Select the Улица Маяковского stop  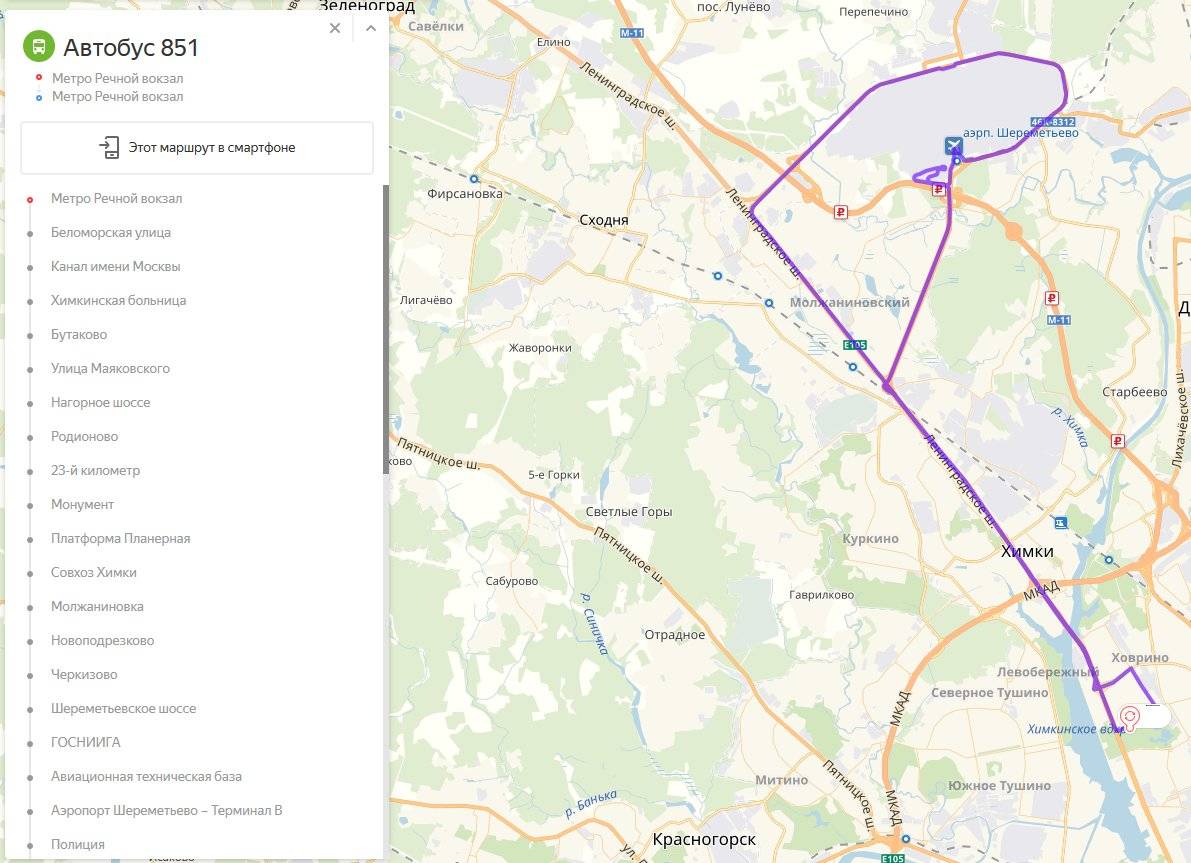110,368
